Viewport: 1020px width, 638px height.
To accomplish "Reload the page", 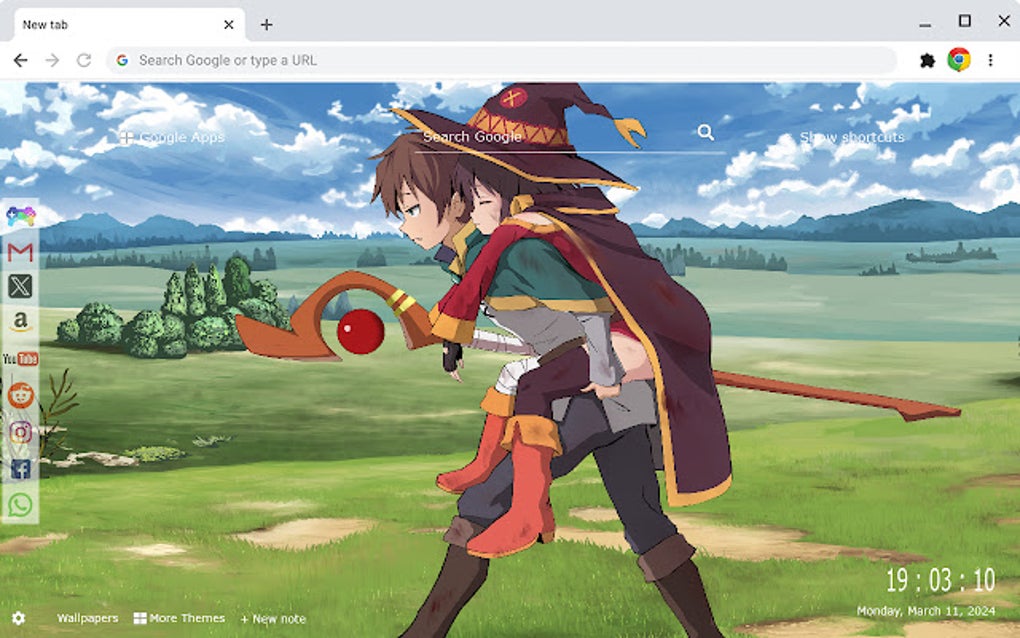I will [x=84, y=60].
